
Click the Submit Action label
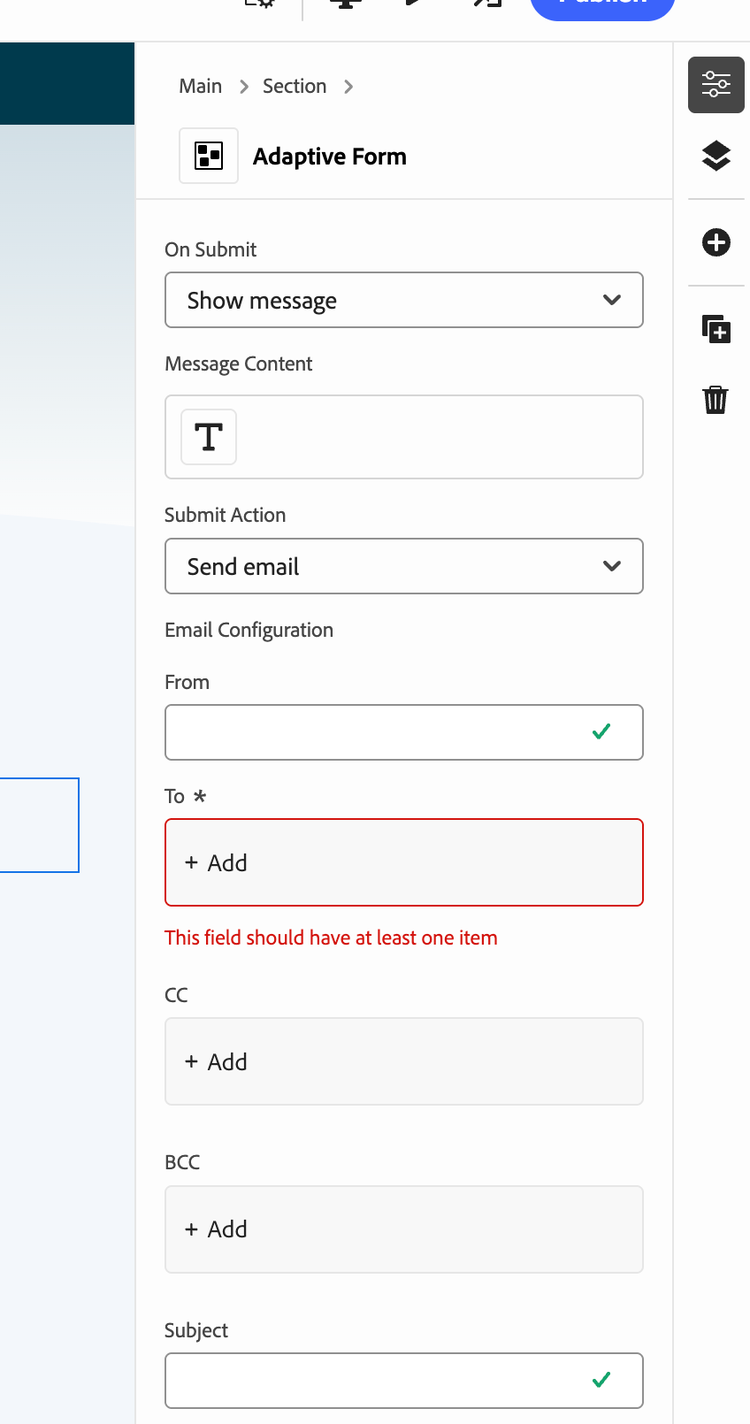225,515
